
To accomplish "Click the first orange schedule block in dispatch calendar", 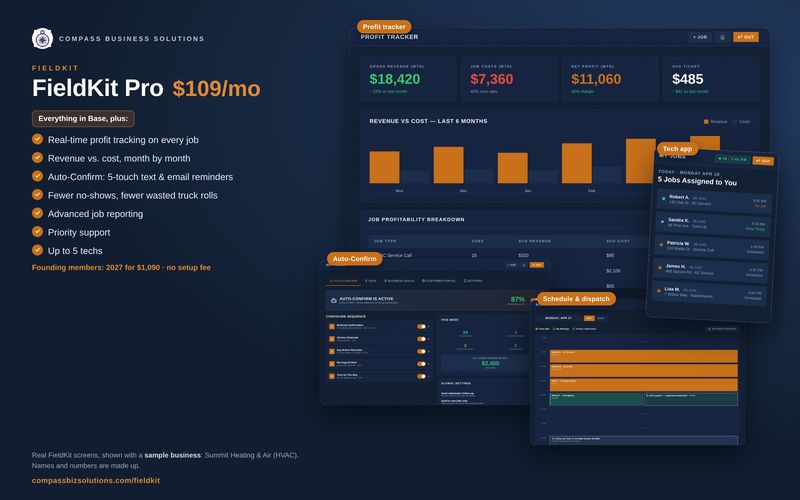I will pyautogui.click(x=644, y=356).
